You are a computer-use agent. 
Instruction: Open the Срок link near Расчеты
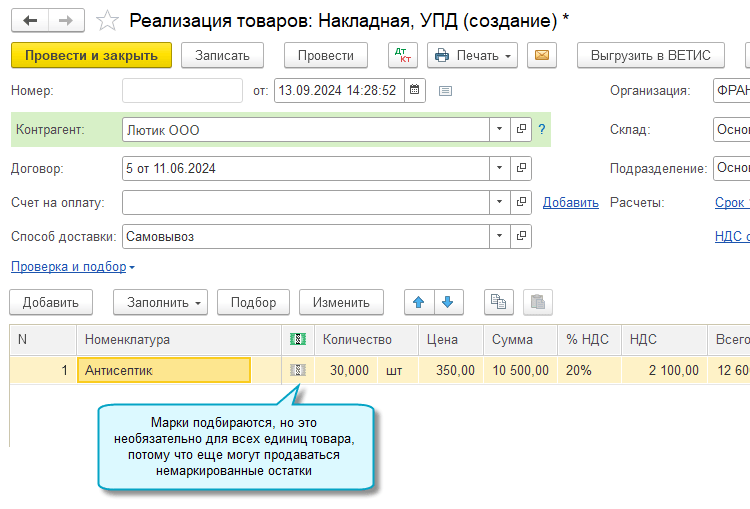click(732, 202)
